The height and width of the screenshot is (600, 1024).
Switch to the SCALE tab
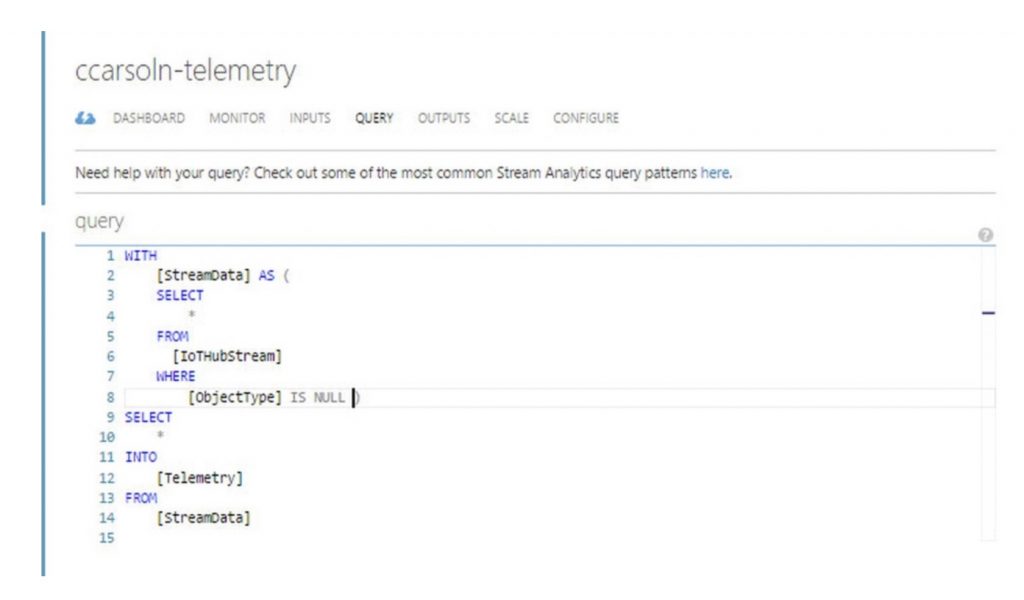pos(511,118)
